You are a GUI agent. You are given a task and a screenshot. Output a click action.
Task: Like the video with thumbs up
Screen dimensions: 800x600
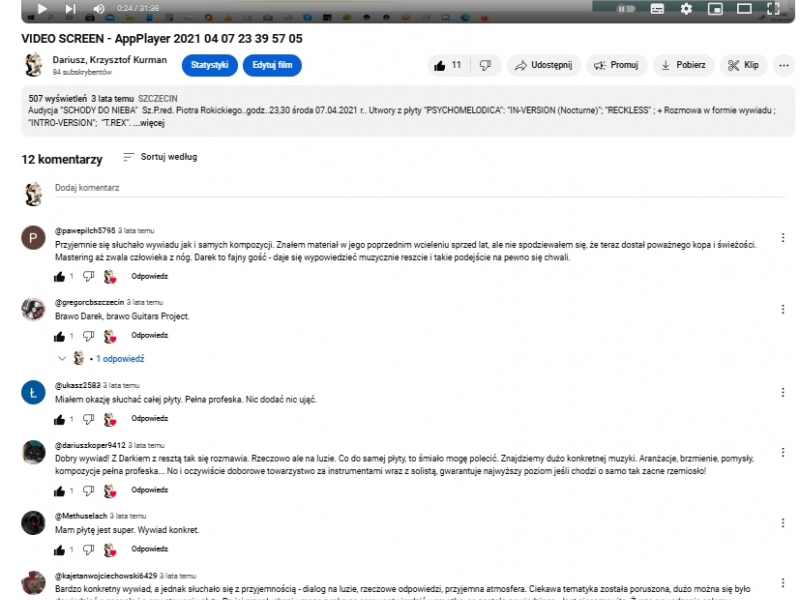(447, 65)
